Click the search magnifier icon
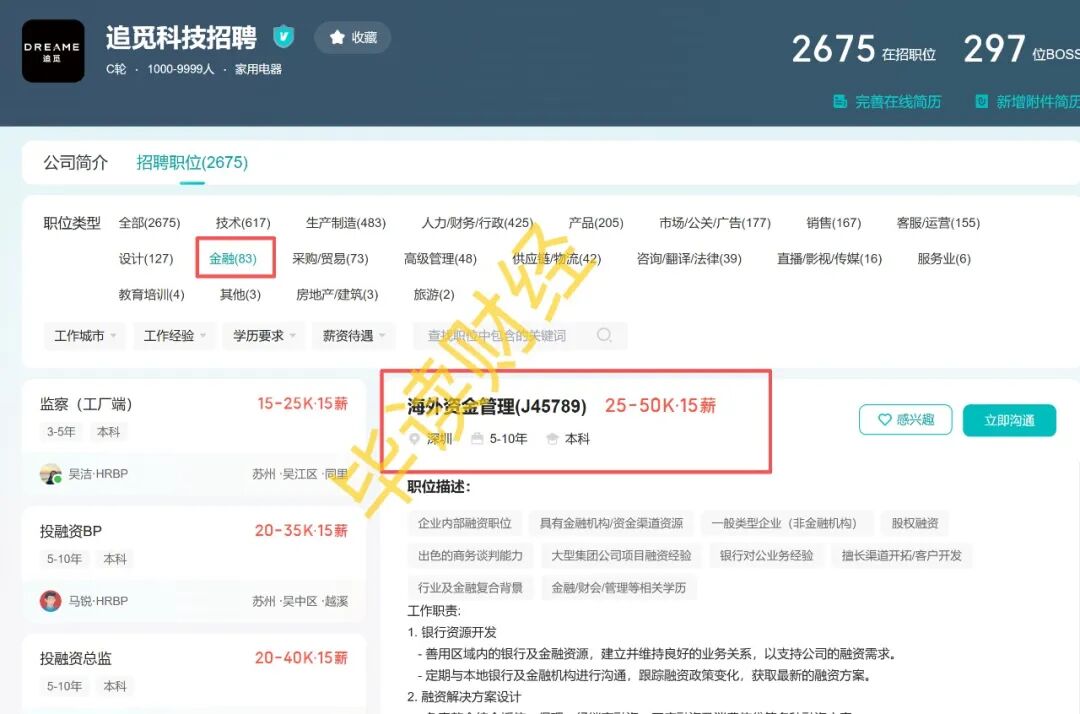Viewport: 1080px width, 714px height. (604, 335)
